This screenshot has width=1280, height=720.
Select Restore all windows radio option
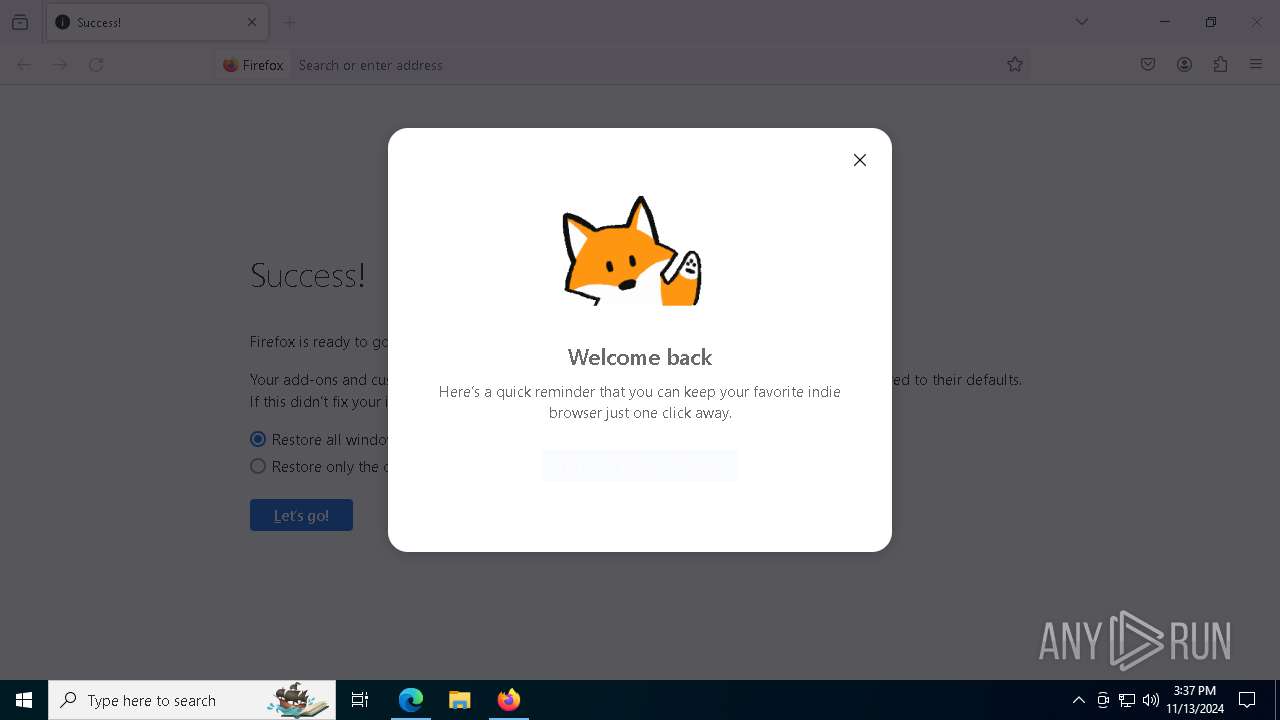[x=258, y=439]
